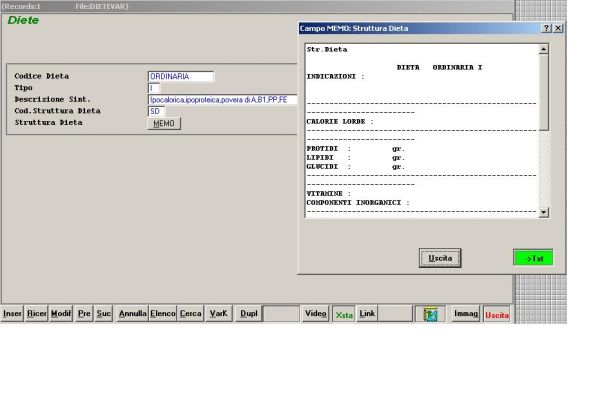Click memo scrollbar down arrow

[543, 212]
